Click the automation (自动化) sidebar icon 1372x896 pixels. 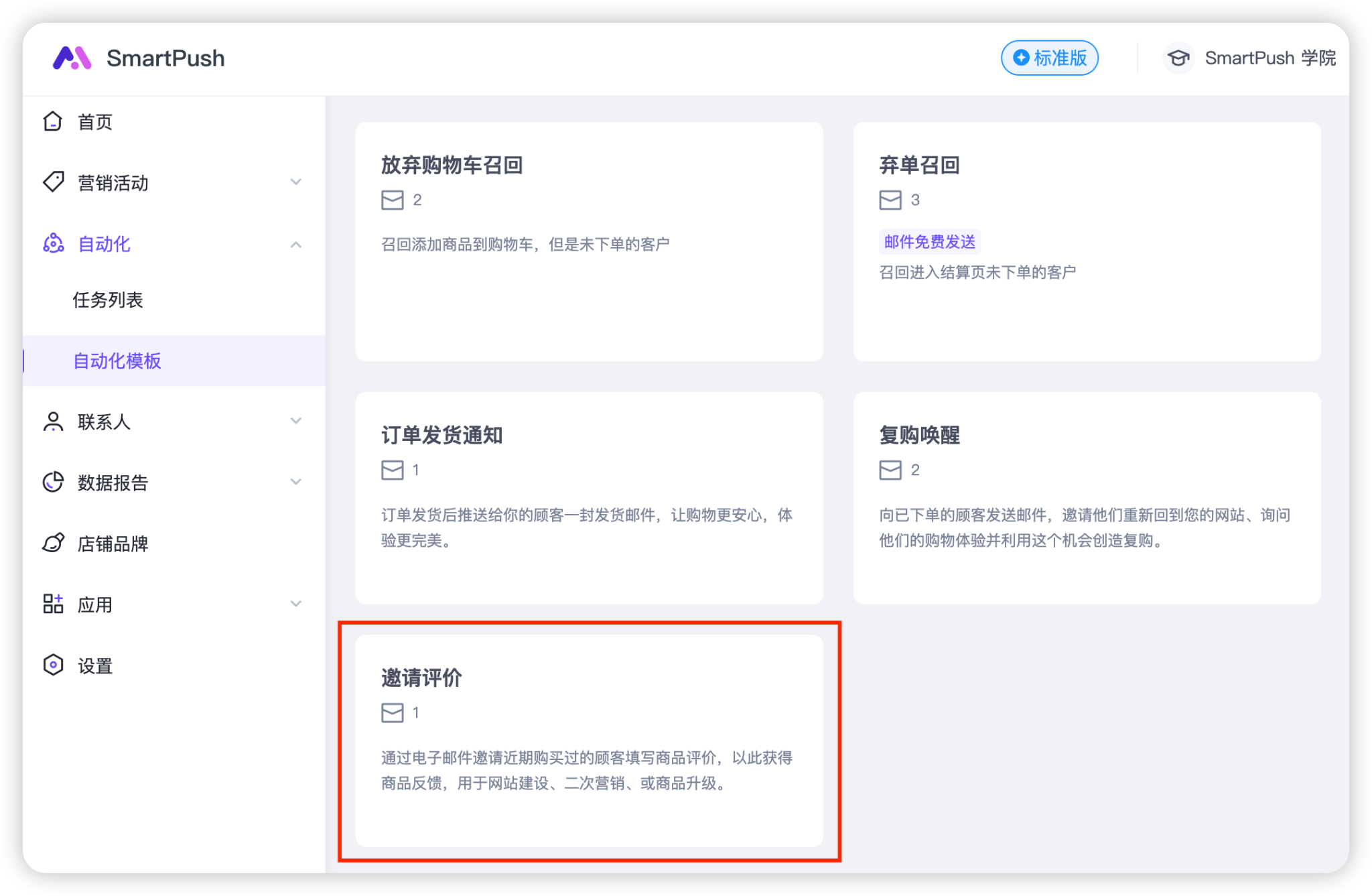(x=53, y=243)
